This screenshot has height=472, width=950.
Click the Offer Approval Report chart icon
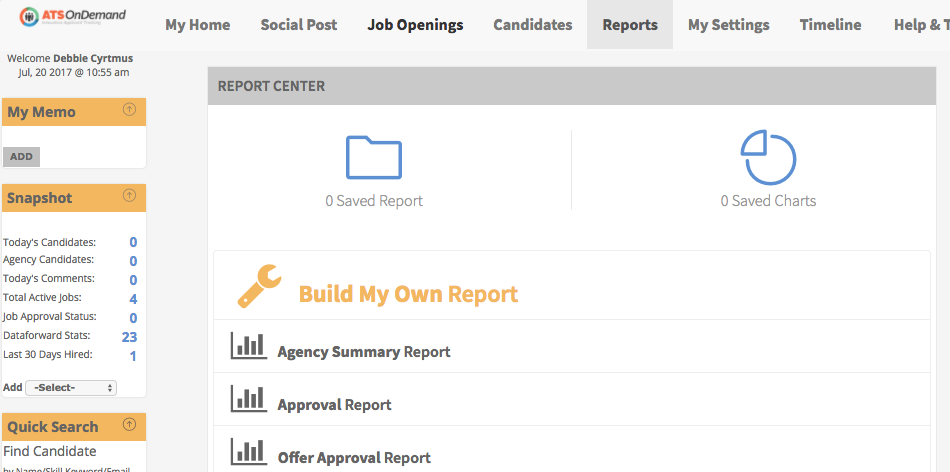click(x=248, y=452)
